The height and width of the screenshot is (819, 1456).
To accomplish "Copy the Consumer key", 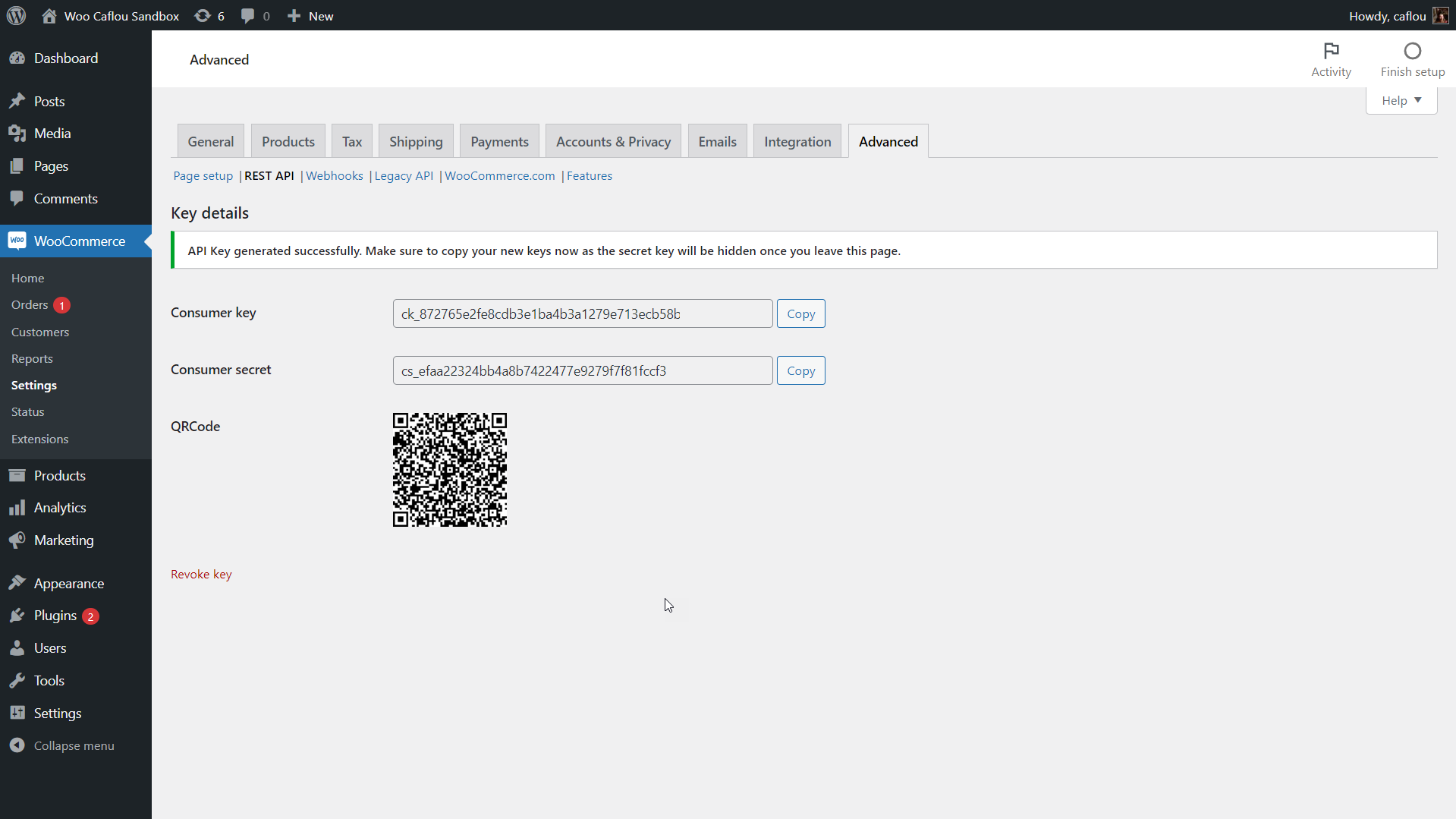I will pos(800,313).
